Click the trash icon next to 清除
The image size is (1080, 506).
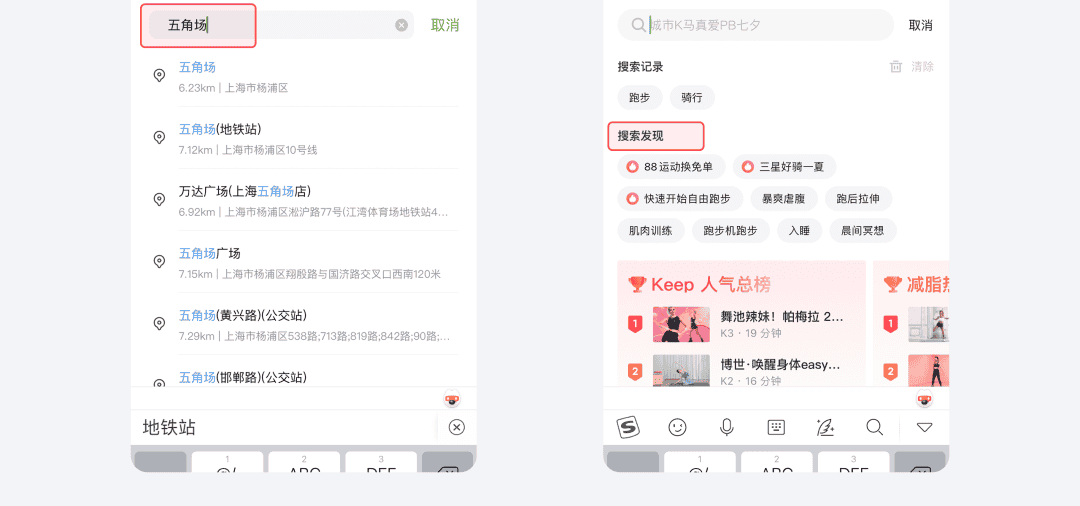(895, 67)
